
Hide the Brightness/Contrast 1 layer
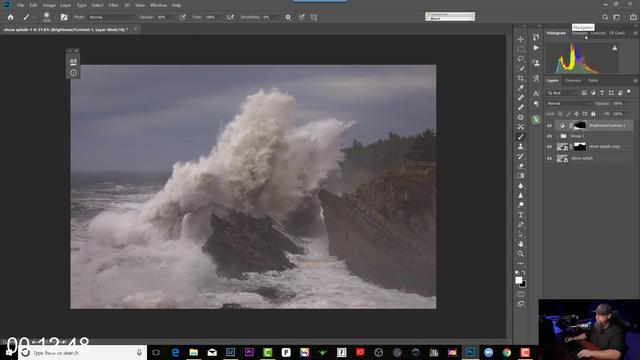tap(549, 126)
